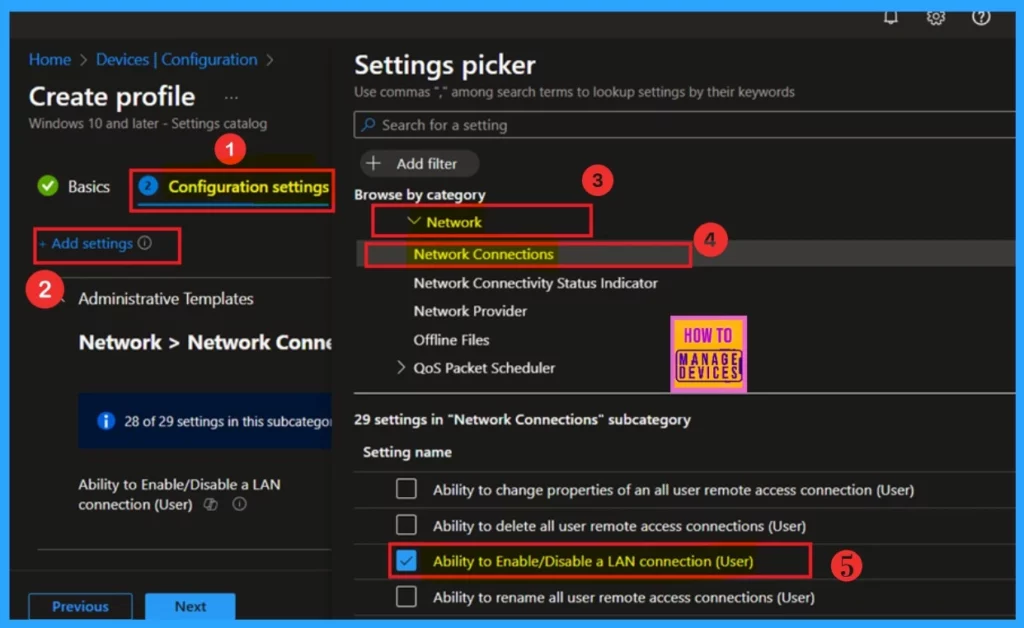
Task: Uncheck Ability to Enable/Disable a LAN connection
Action: (406, 560)
